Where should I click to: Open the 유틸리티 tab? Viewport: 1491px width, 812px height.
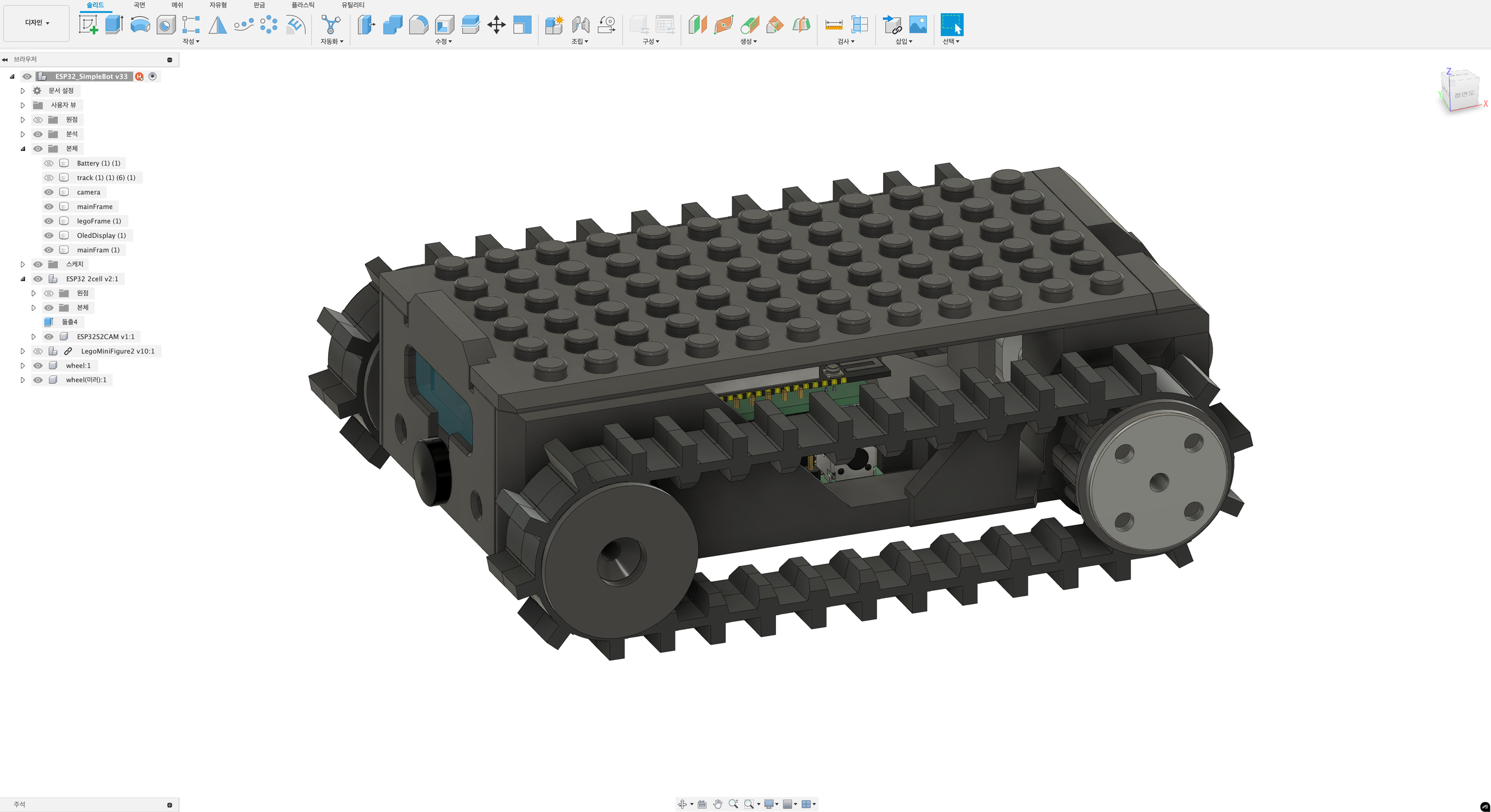[352, 5]
